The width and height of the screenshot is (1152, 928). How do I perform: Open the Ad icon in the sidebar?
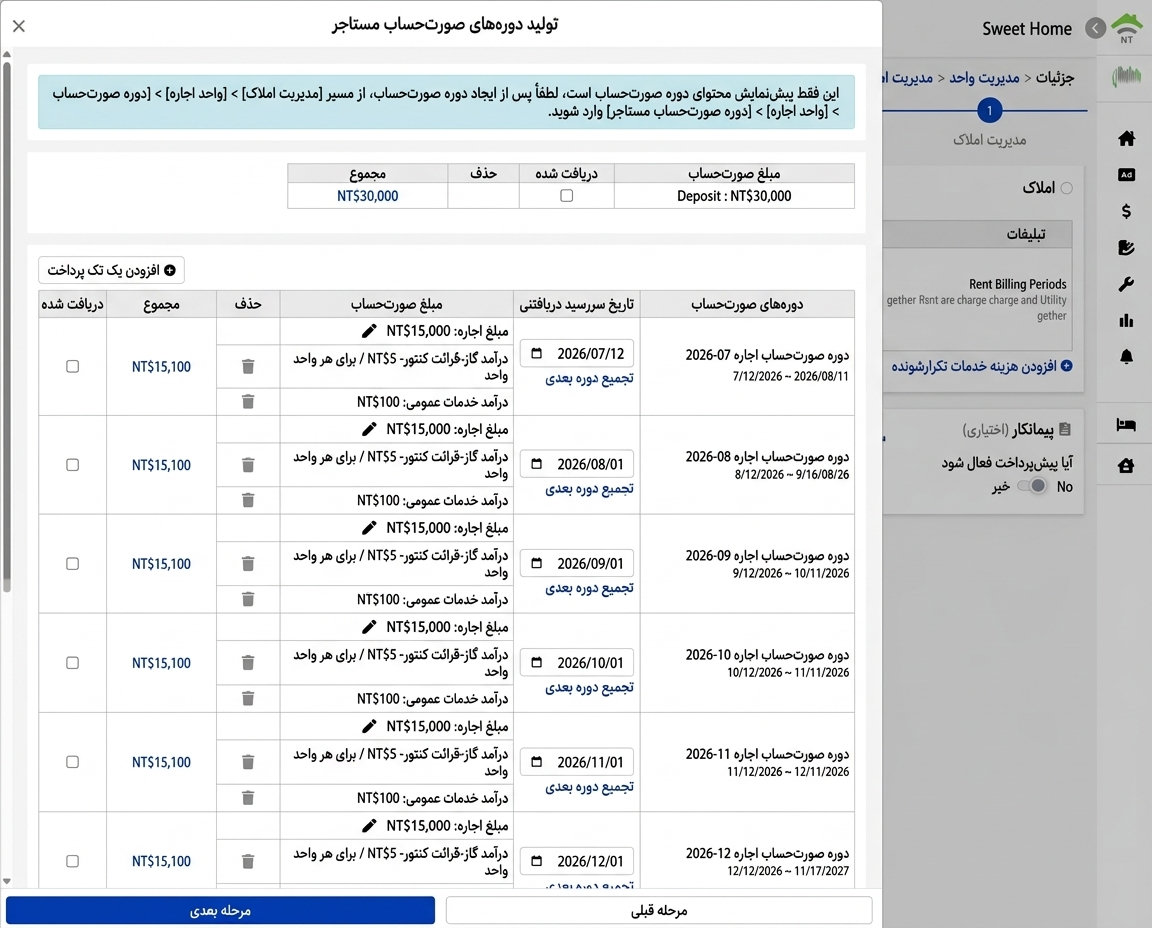1126,175
